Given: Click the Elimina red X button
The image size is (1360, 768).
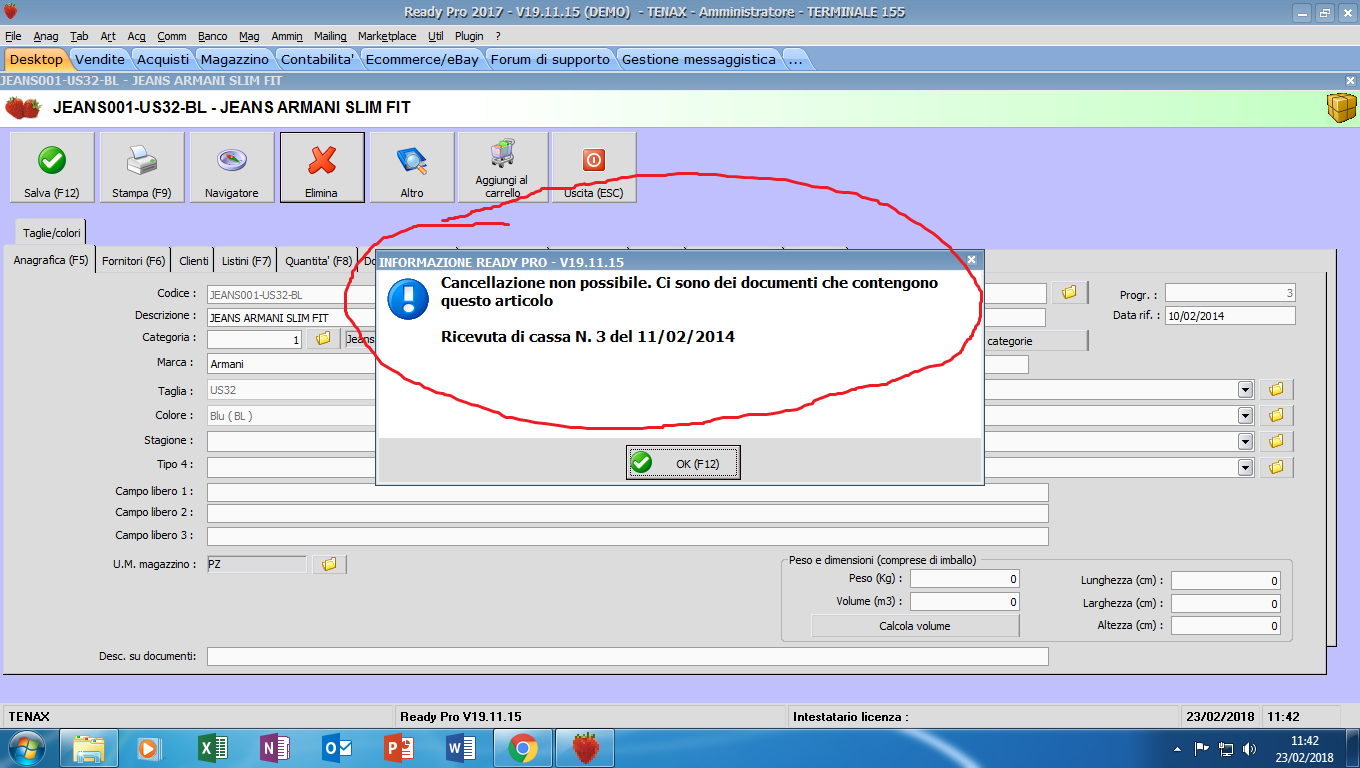Looking at the screenshot, I should tap(322, 167).
